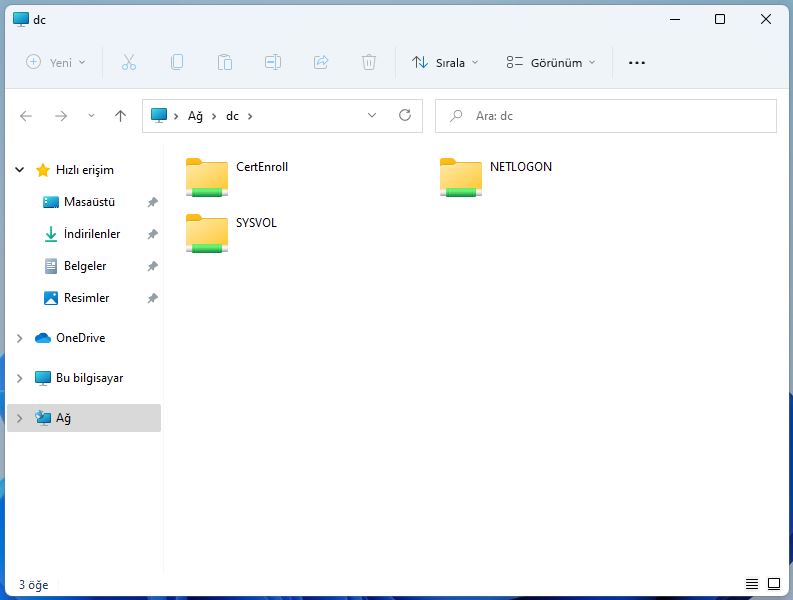793x600 pixels.
Task: Click the Cut scissors icon
Action: [129, 62]
